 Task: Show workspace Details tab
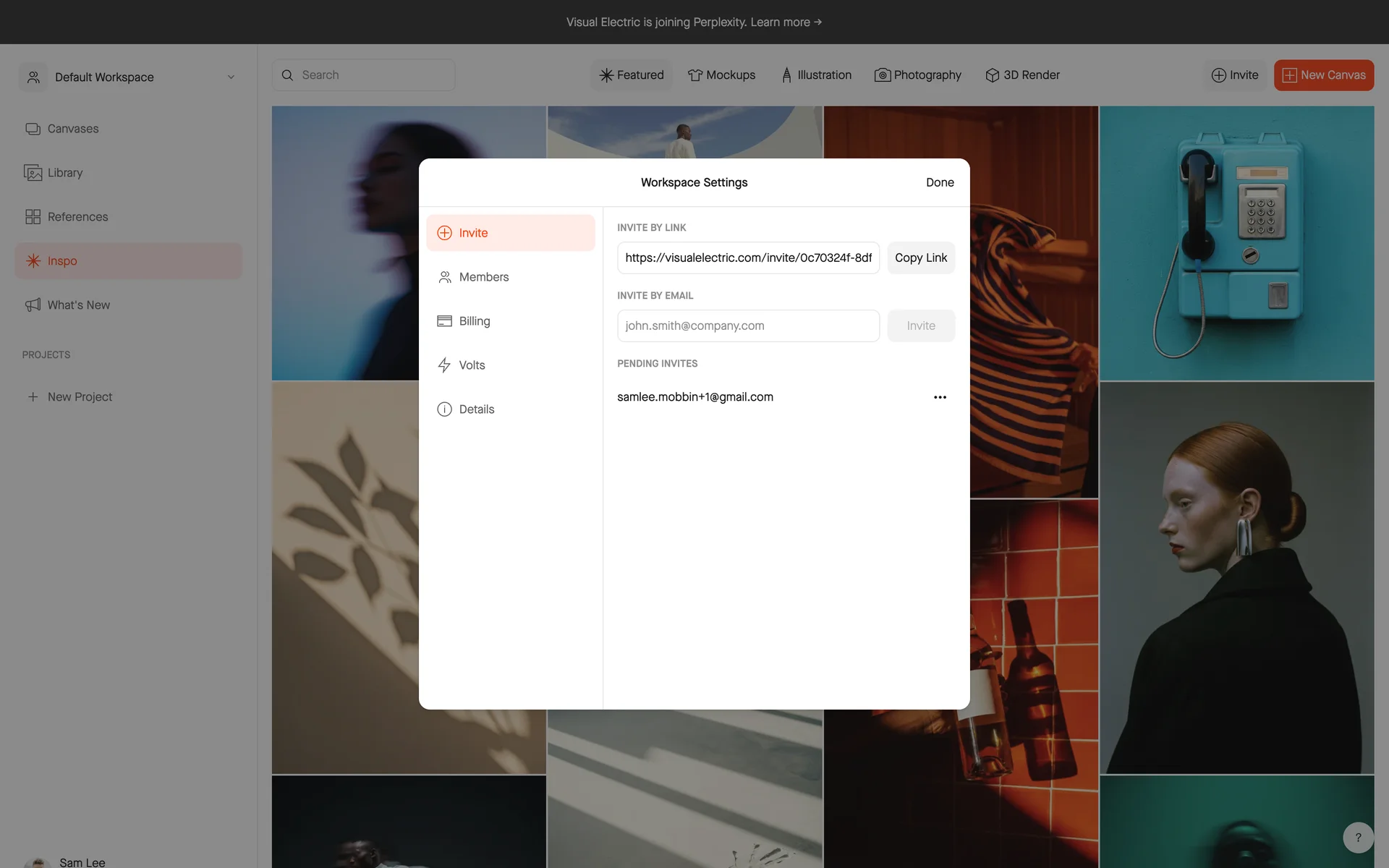476,409
